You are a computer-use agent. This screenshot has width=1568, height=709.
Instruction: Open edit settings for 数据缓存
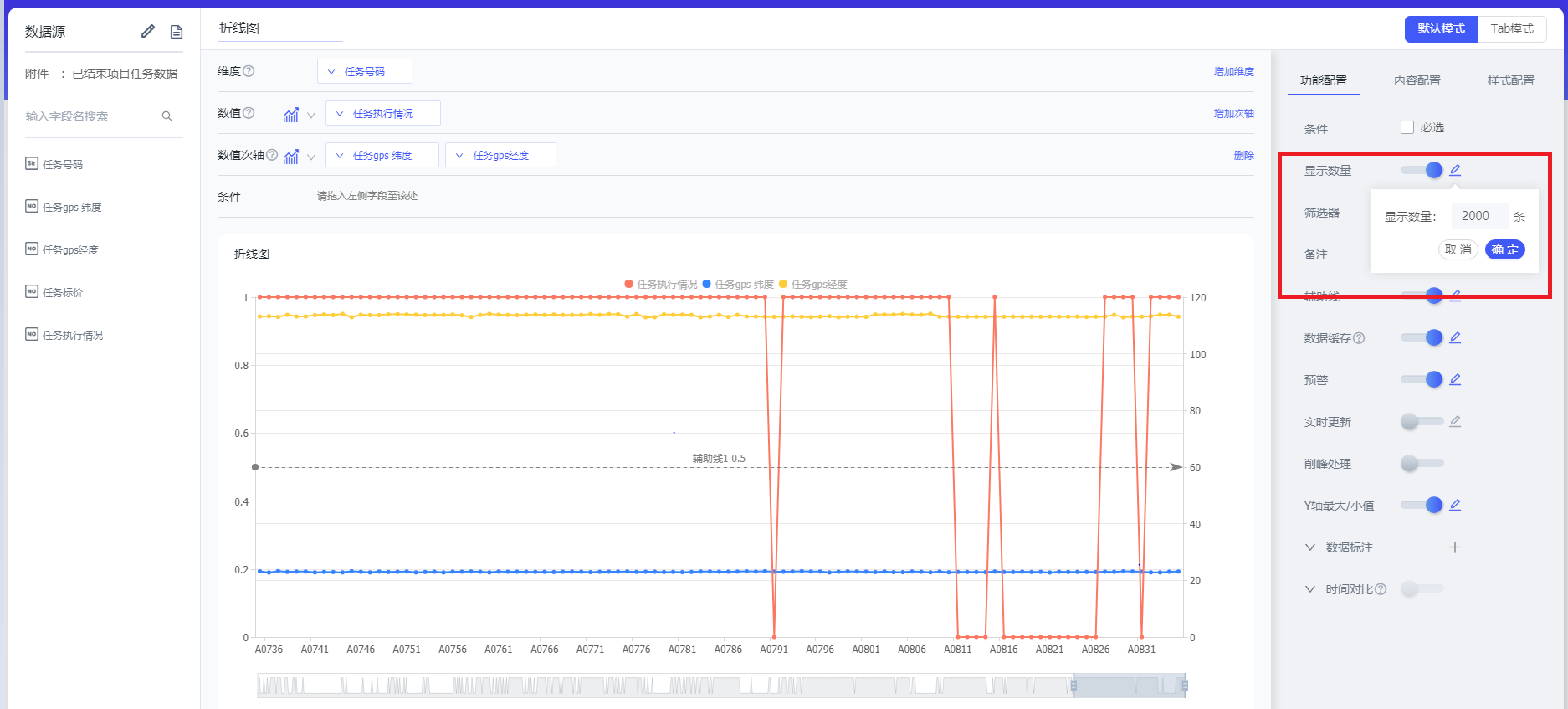(x=1455, y=337)
